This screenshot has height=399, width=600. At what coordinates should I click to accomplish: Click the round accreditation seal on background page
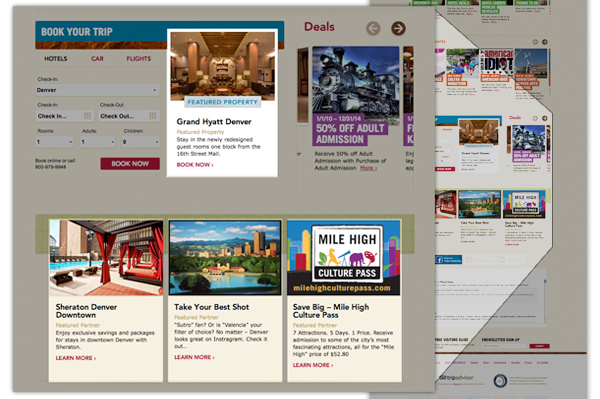(x=500, y=381)
